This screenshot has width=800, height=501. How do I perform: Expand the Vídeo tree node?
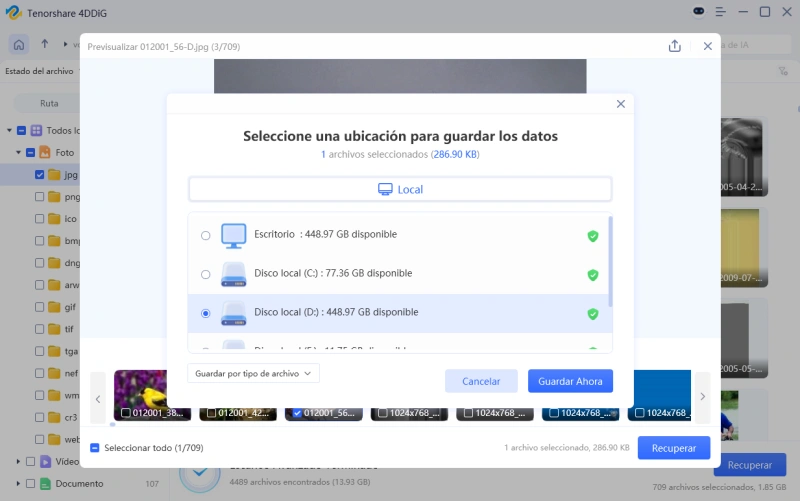18,461
